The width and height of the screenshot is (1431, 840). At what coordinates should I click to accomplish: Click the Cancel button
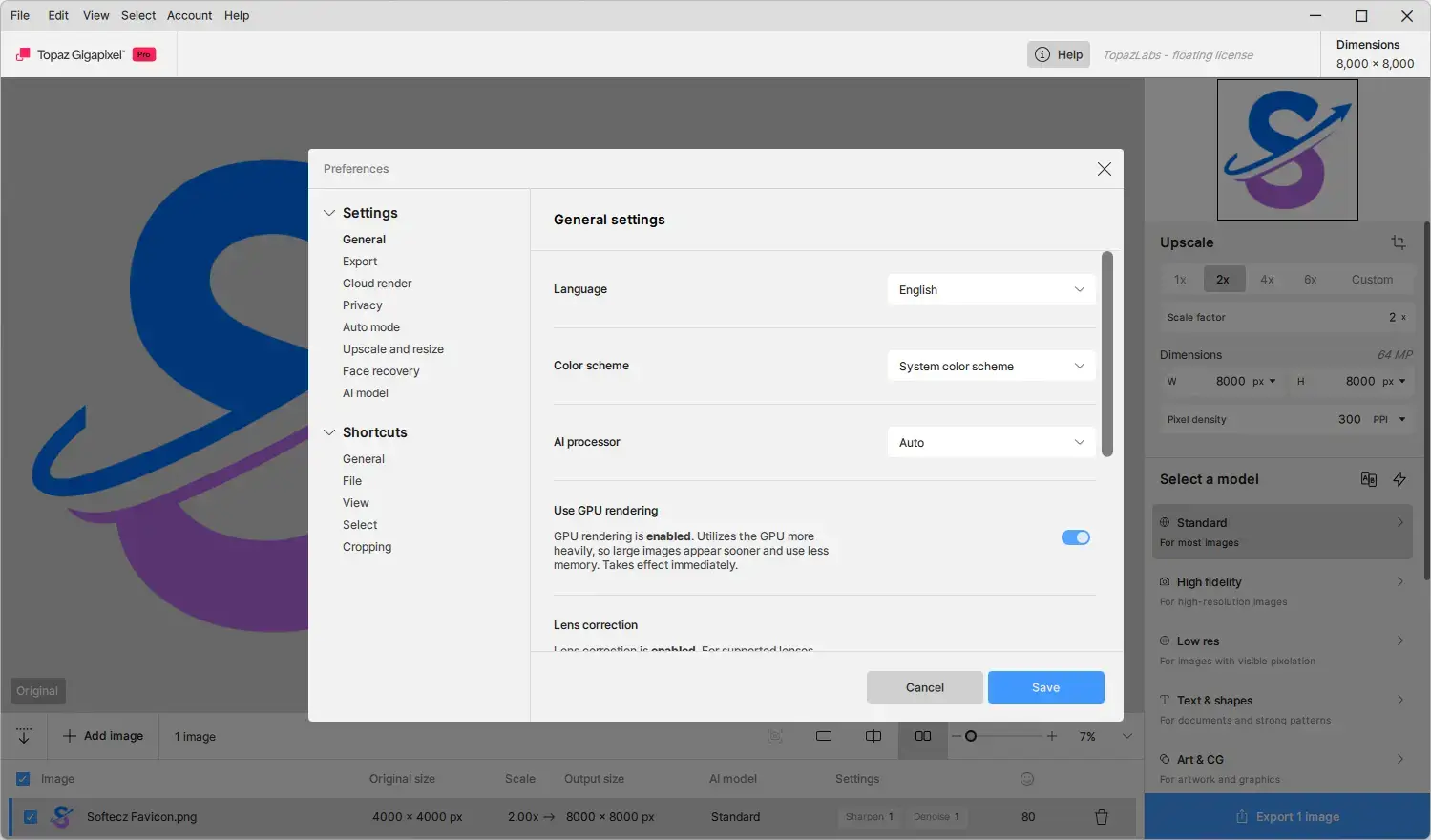[x=925, y=687]
